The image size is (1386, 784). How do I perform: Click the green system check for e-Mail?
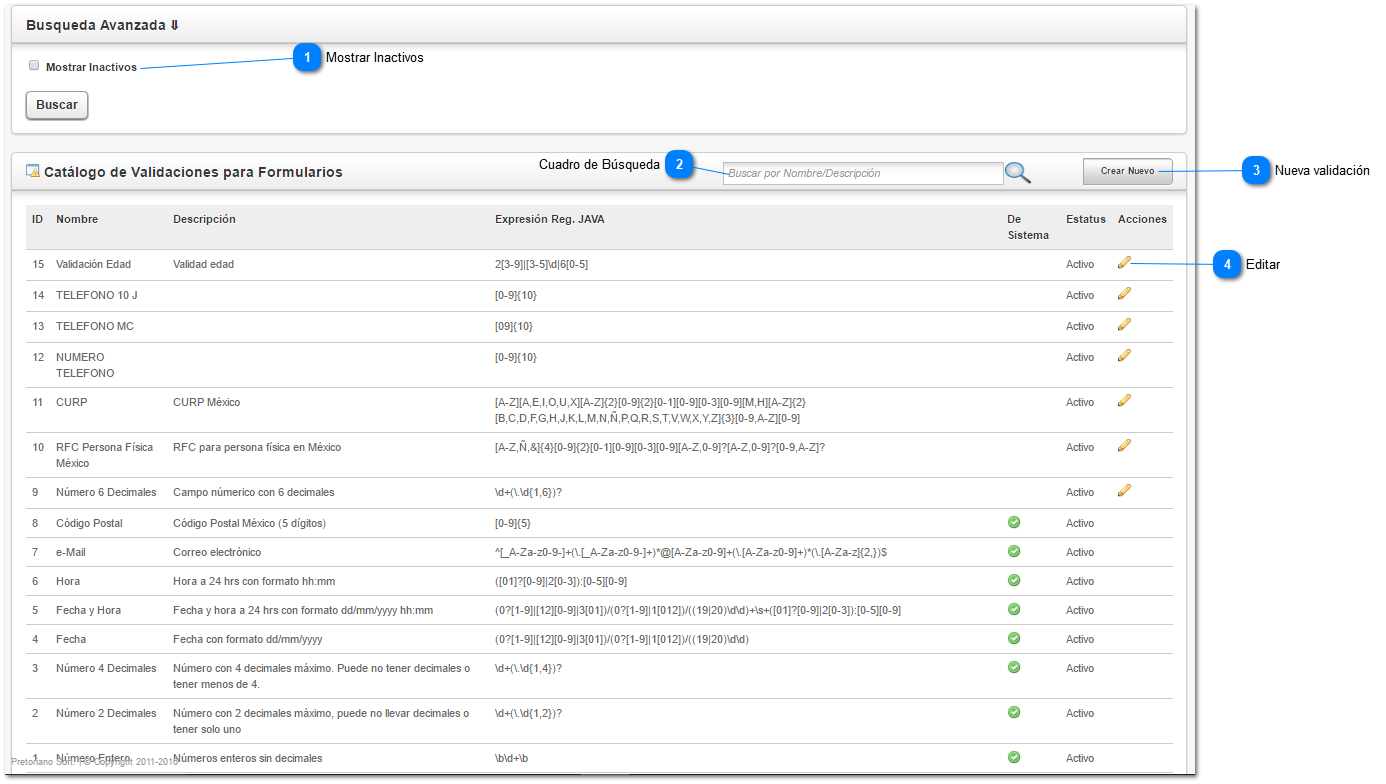tap(1014, 551)
